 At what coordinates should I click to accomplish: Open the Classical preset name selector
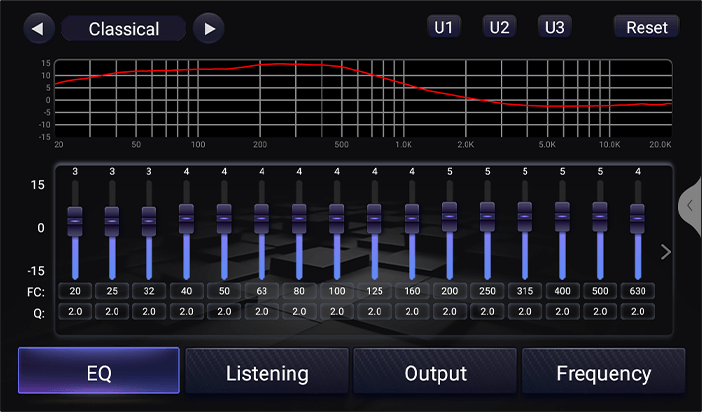124,29
